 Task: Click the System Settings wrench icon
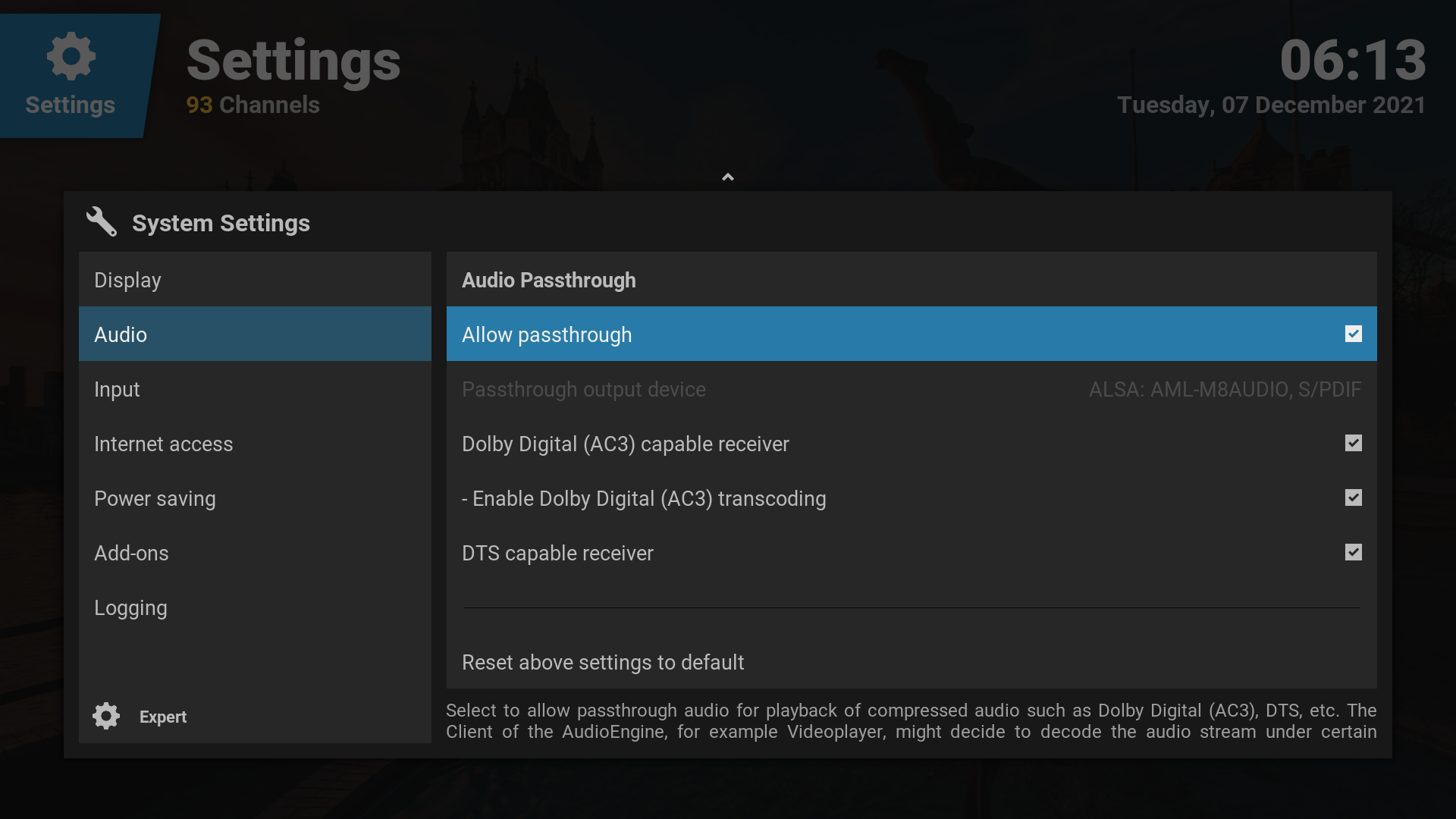pyautogui.click(x=101, y=222)
